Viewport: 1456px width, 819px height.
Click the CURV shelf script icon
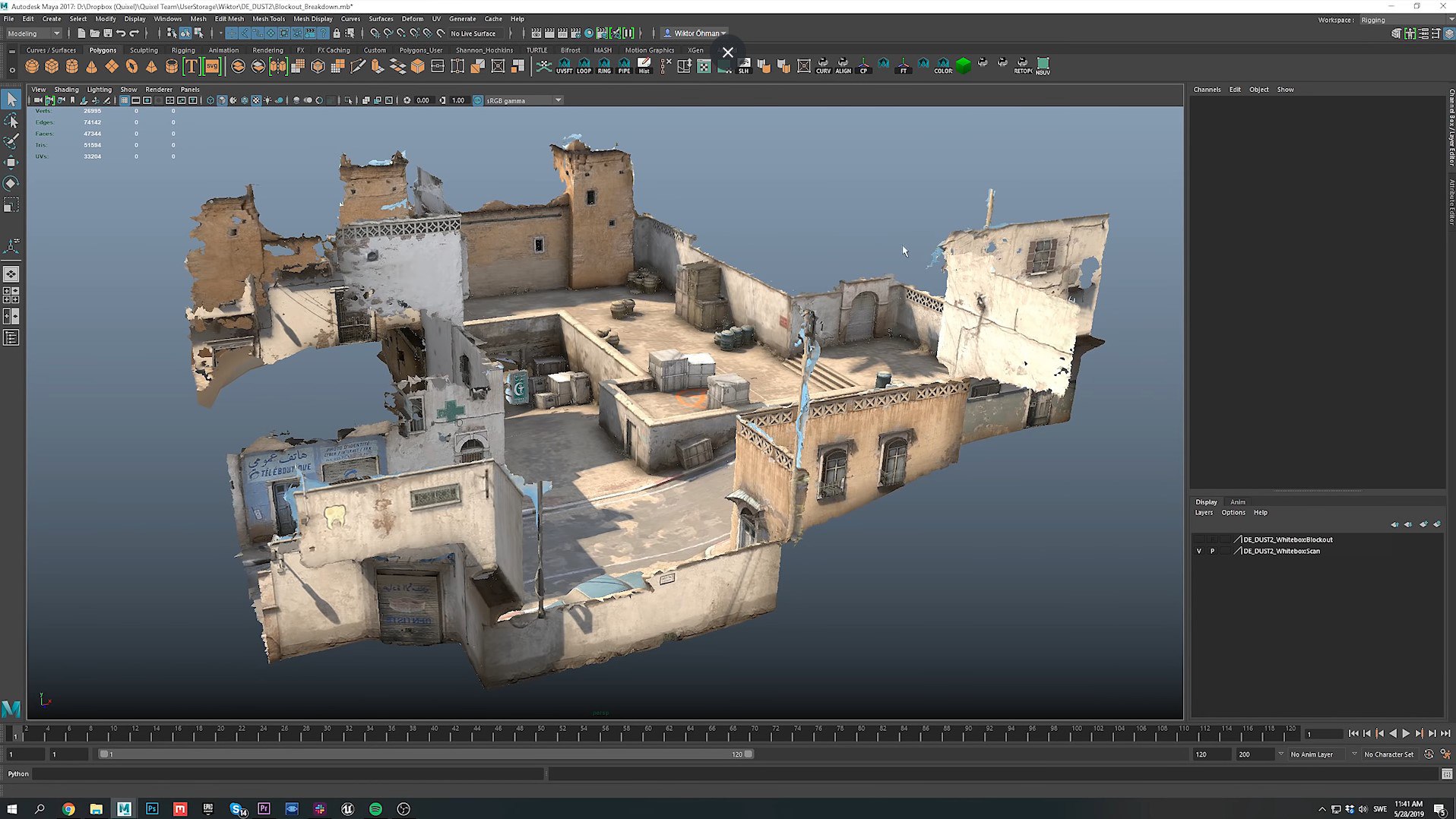click(x=823, y=67)
